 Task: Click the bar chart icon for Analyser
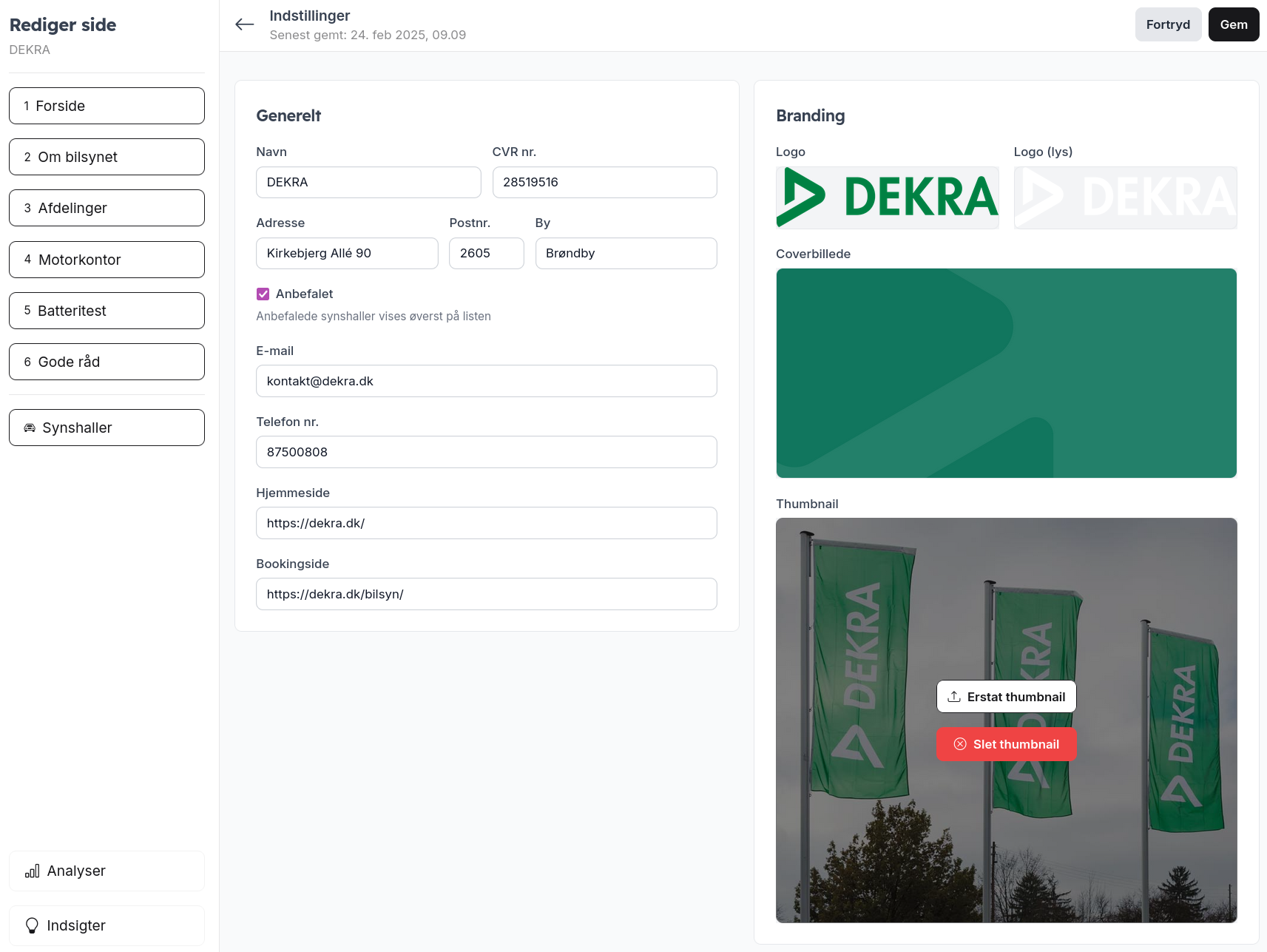(x=32, y=871)
